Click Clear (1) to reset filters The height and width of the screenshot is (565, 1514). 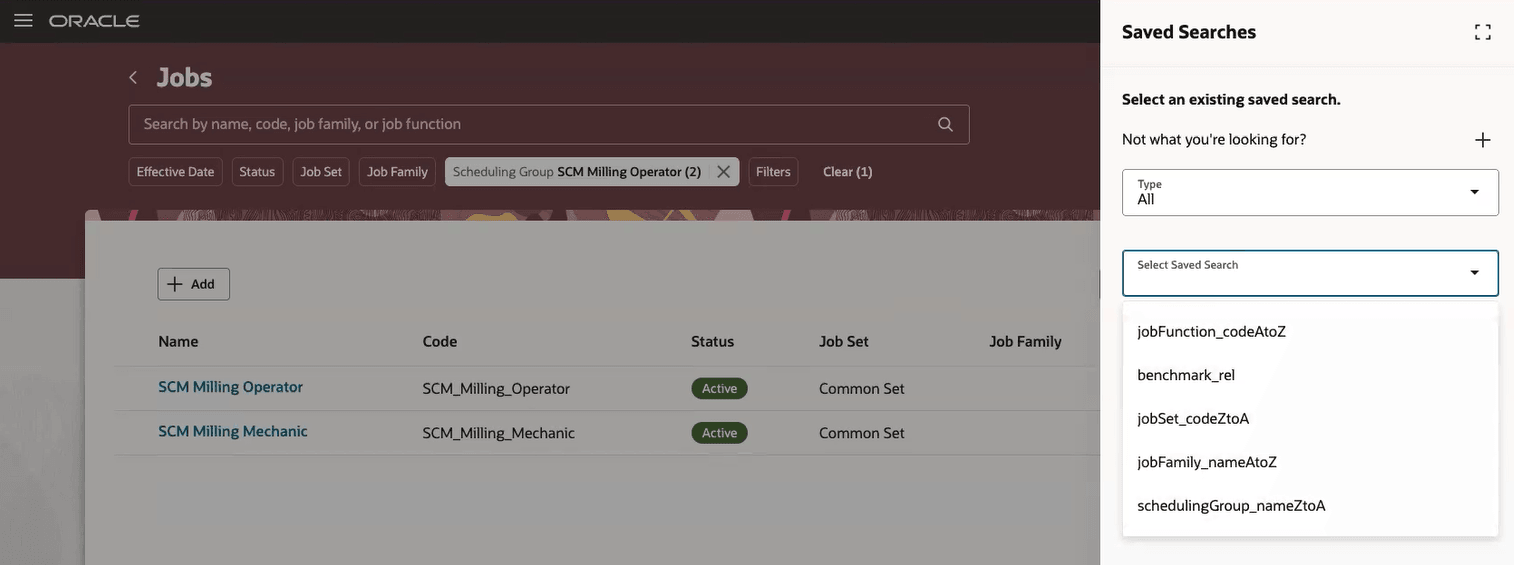click(847, 172)
